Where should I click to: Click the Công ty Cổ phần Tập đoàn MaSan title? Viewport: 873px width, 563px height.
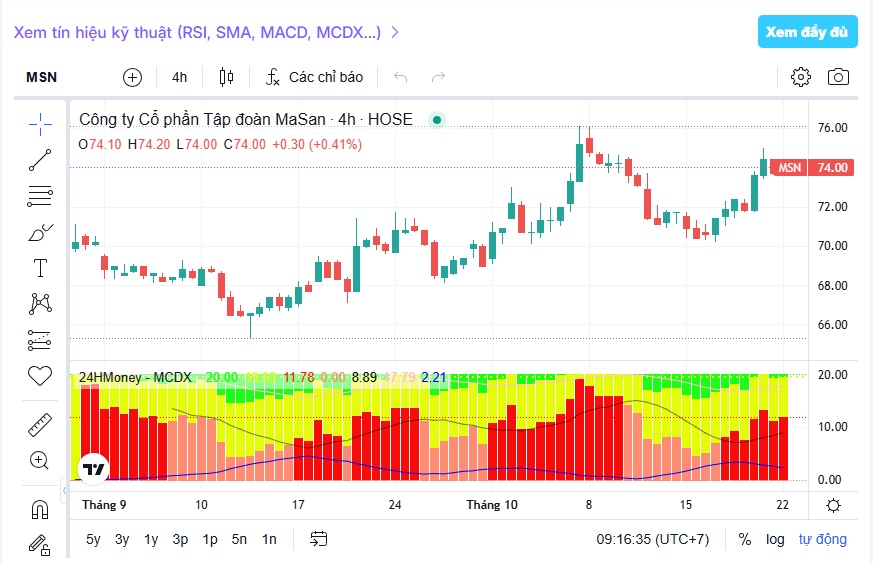[246, 119]
